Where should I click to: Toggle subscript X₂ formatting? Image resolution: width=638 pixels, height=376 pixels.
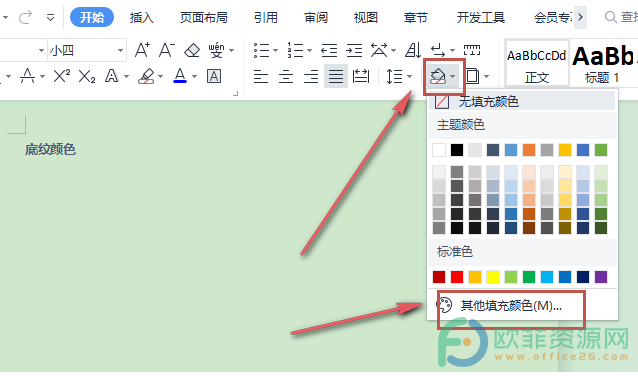pyautogui.click(x=87, y=76)
